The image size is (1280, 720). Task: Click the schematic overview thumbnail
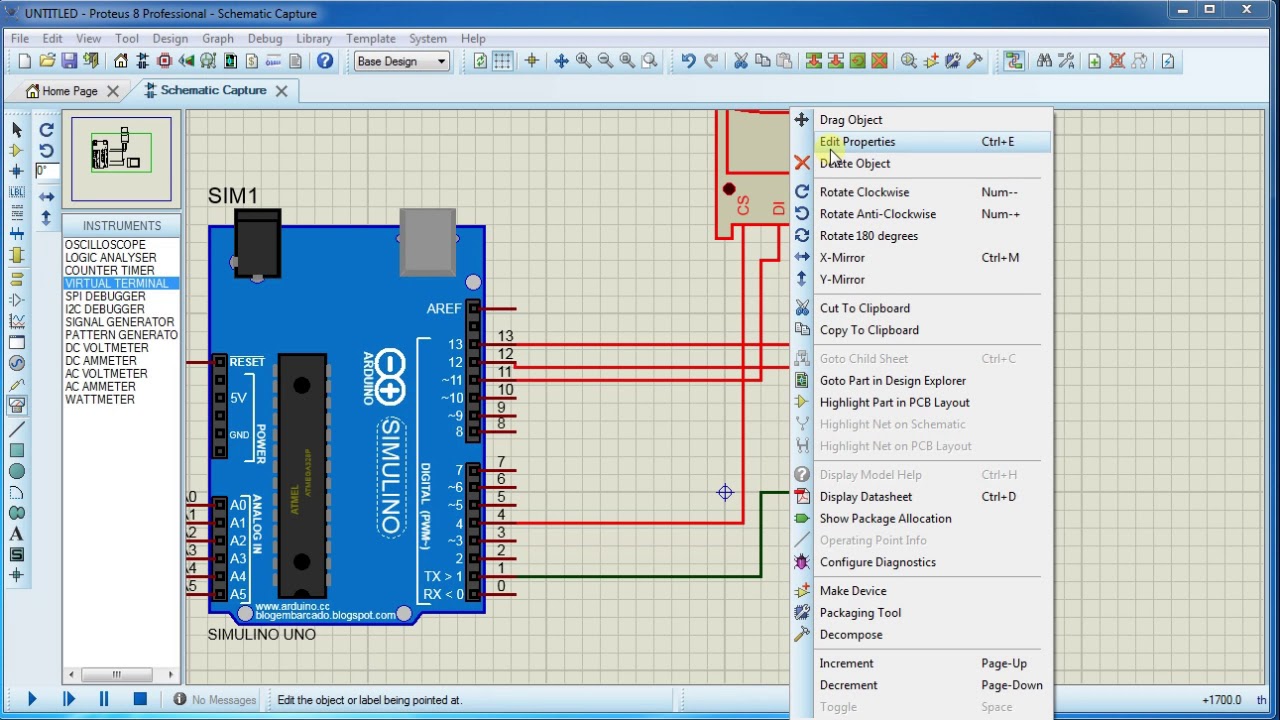[x=121, y=159]
